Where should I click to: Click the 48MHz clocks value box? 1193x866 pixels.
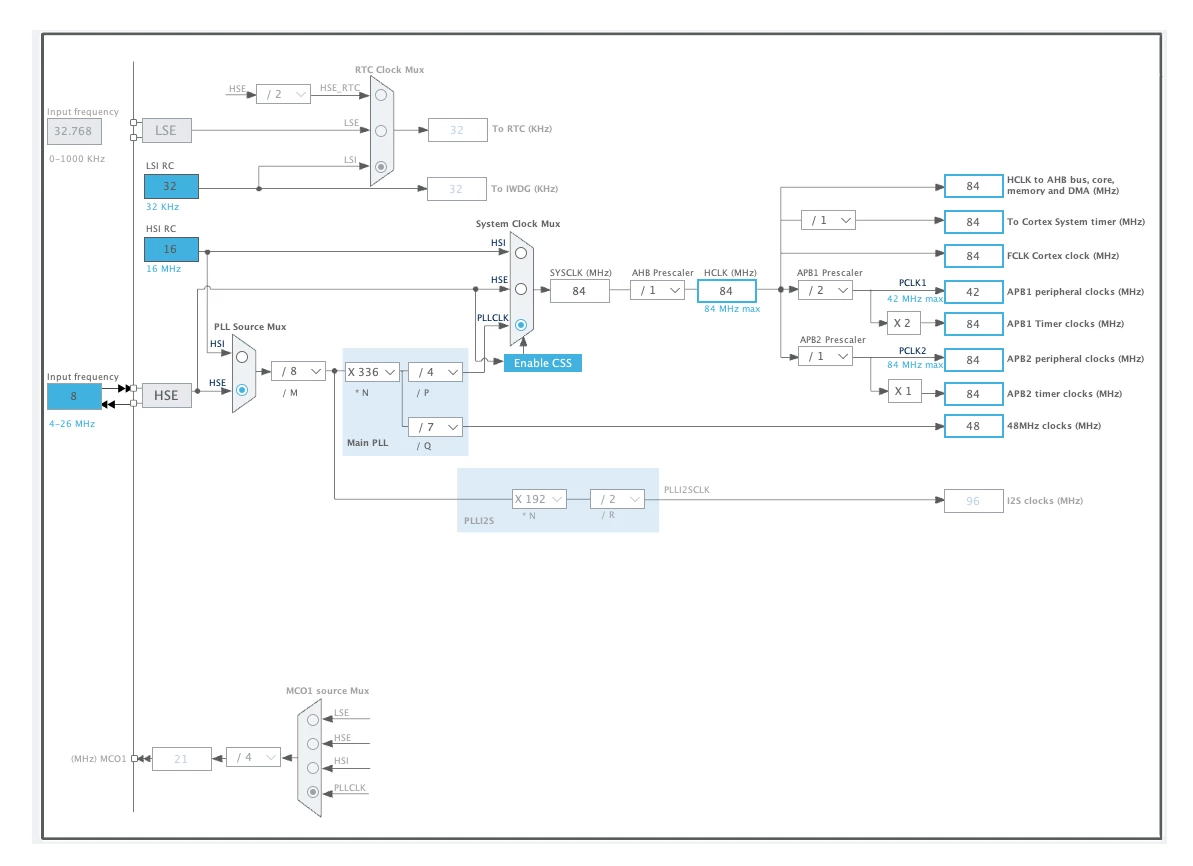click(974, 426)
